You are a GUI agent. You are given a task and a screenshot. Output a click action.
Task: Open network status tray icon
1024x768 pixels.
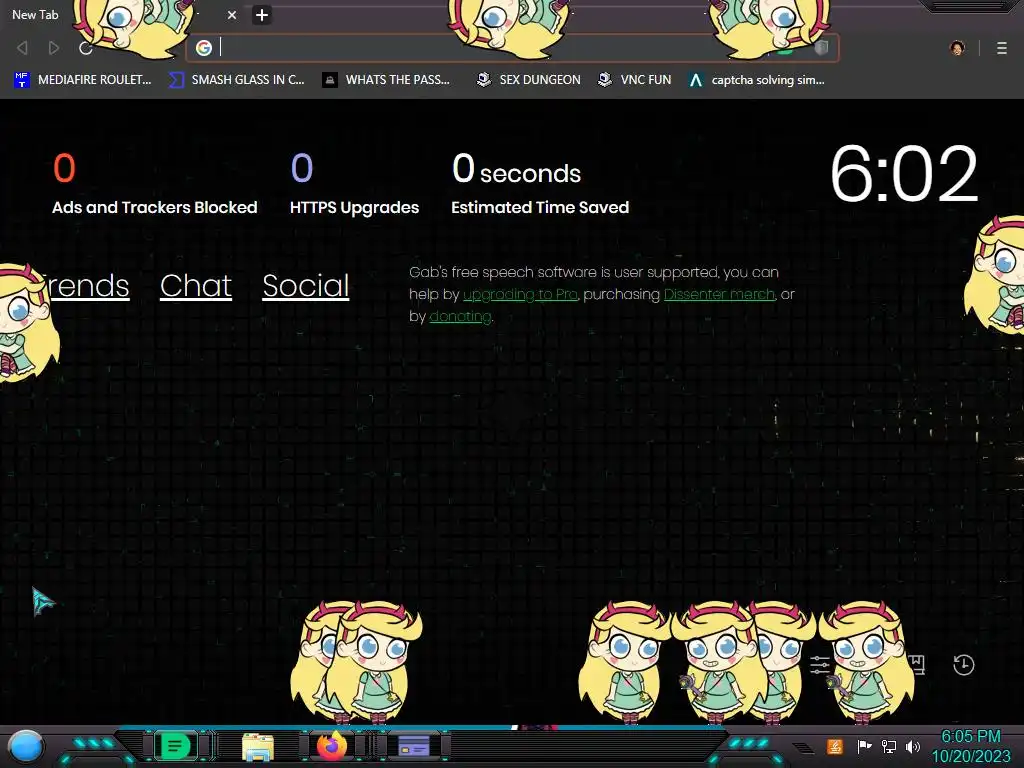tap(889, 746)
